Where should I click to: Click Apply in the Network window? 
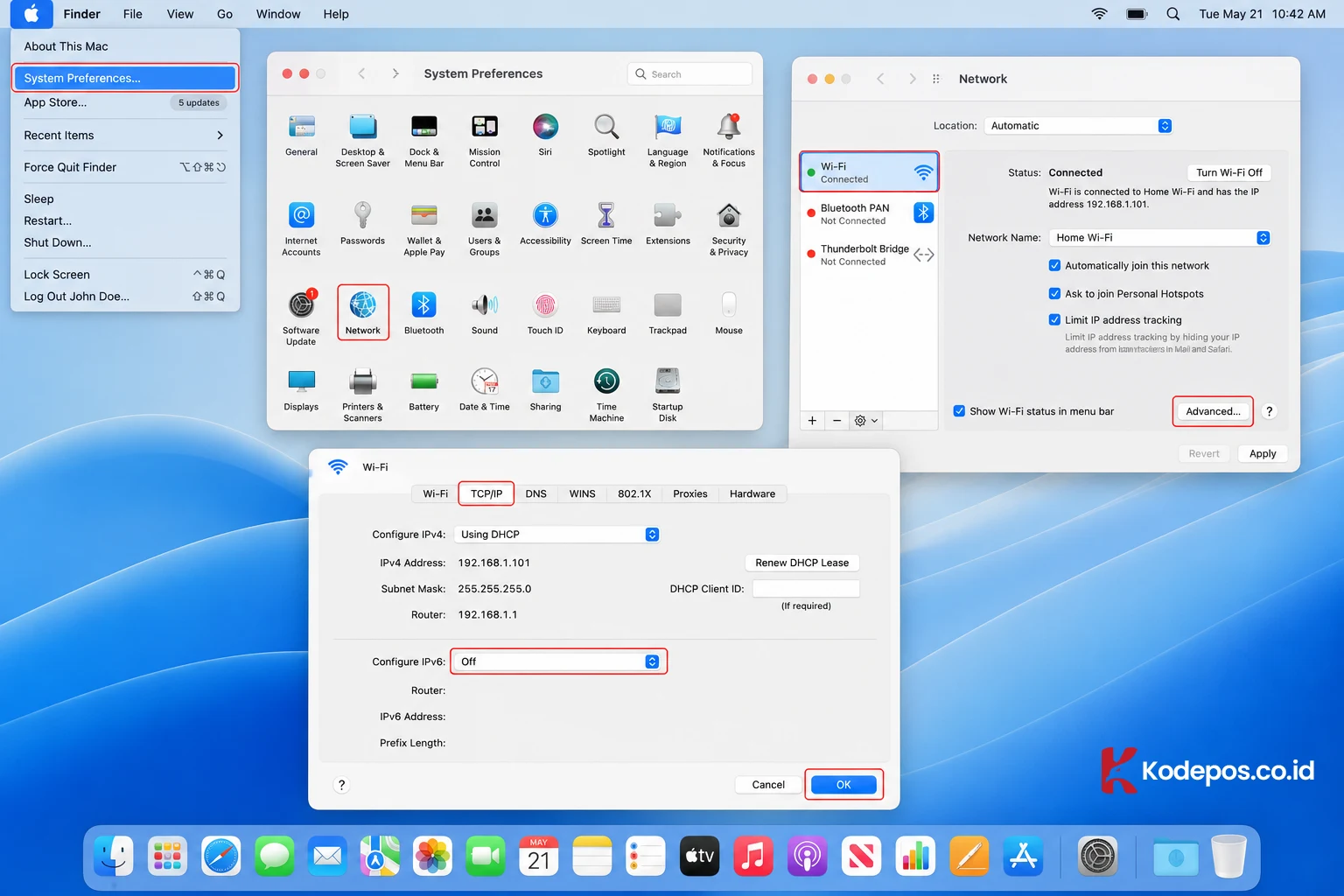1263,453
